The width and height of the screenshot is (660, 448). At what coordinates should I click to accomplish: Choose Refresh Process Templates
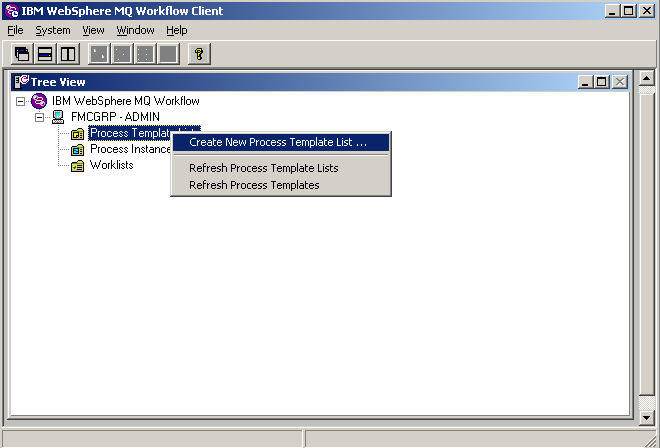tap(281, 185)
